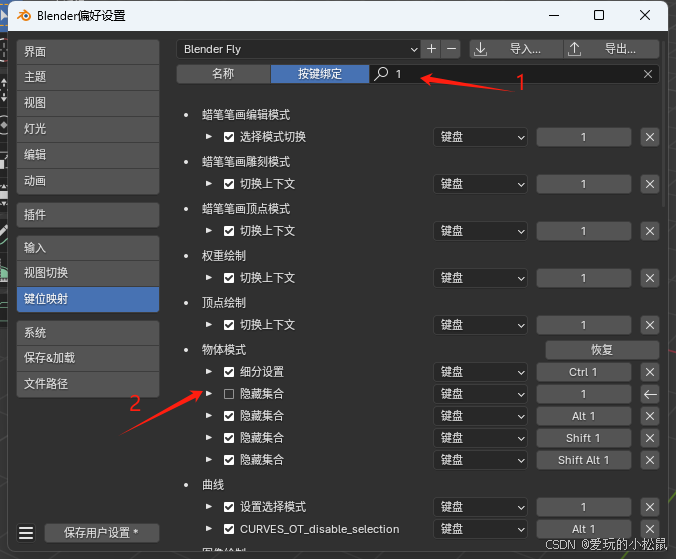Uncheck 隐藏集合 bound to Shift 1
The image size is (676, 559).
(229, 438)
